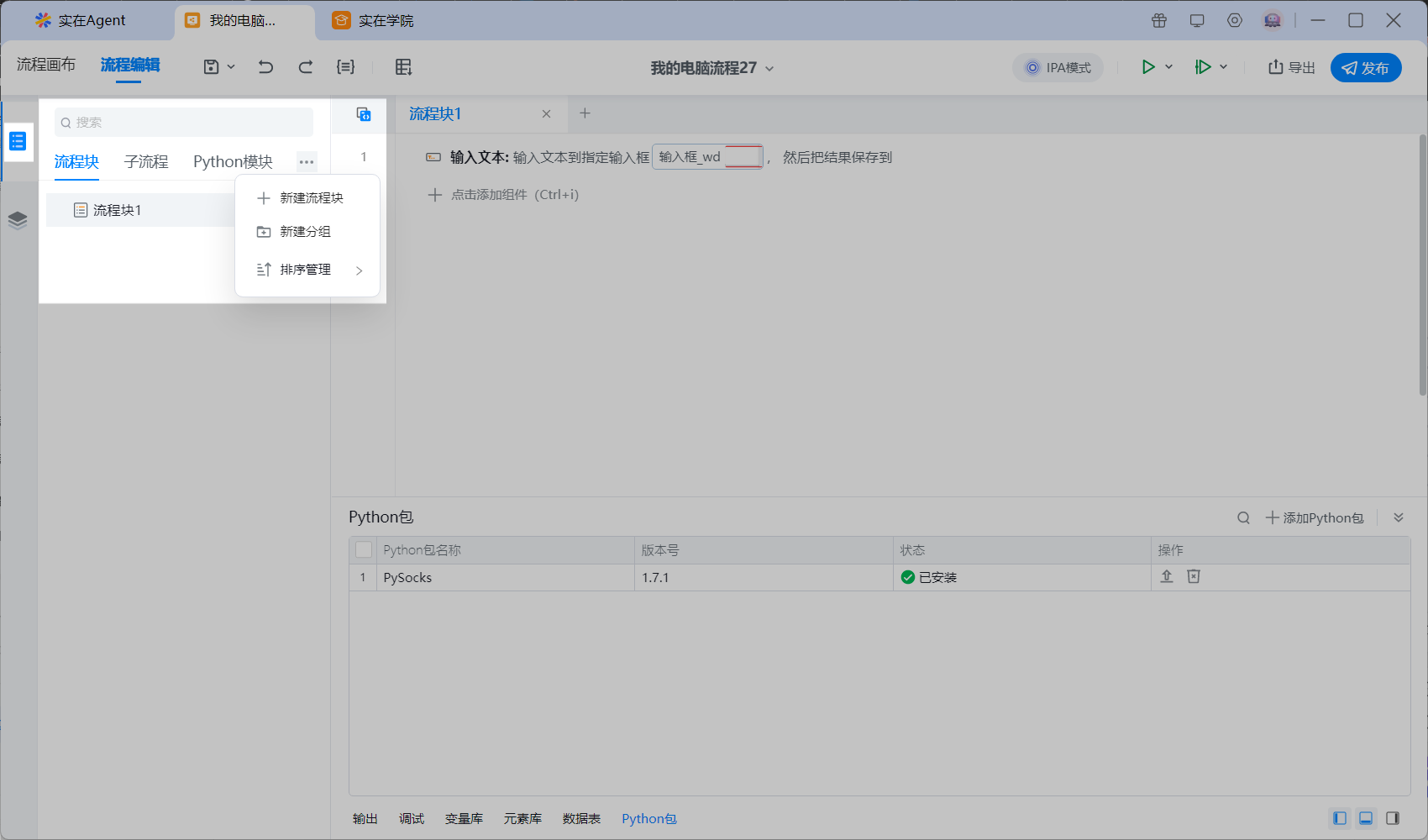
Task: Open the 实在Agent window tab
Action: pos(81,20)
